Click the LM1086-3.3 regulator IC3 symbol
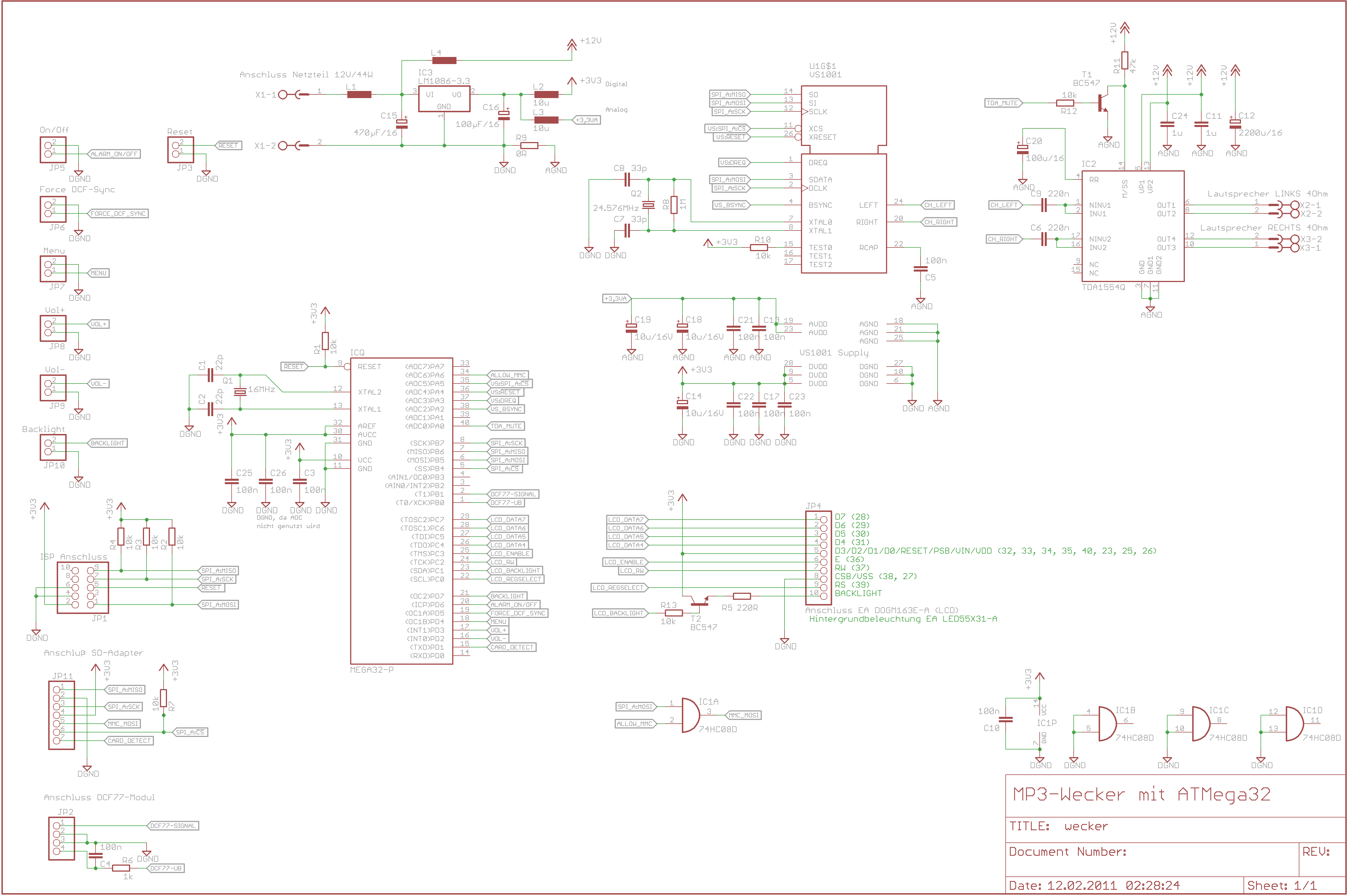This screenshot has width=1347, height=896. (x=444, y=99)
